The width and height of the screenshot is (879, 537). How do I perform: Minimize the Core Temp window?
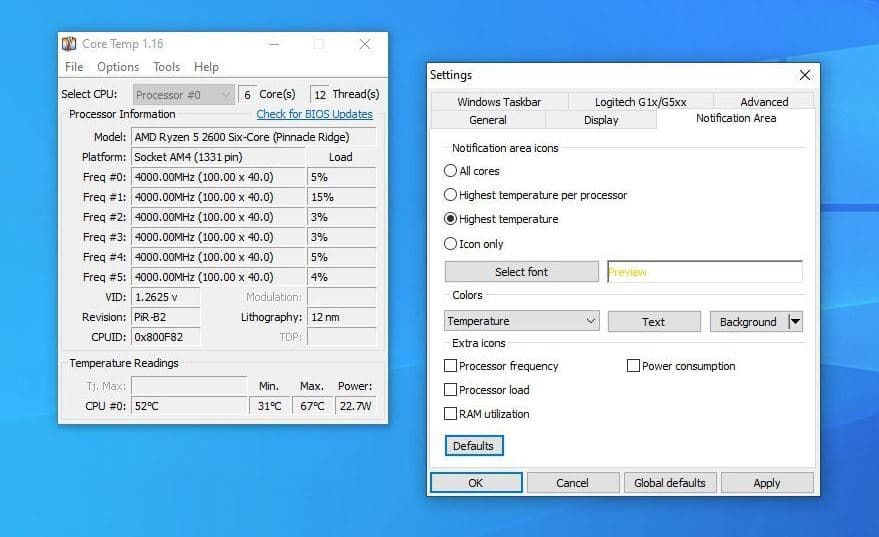274,44
